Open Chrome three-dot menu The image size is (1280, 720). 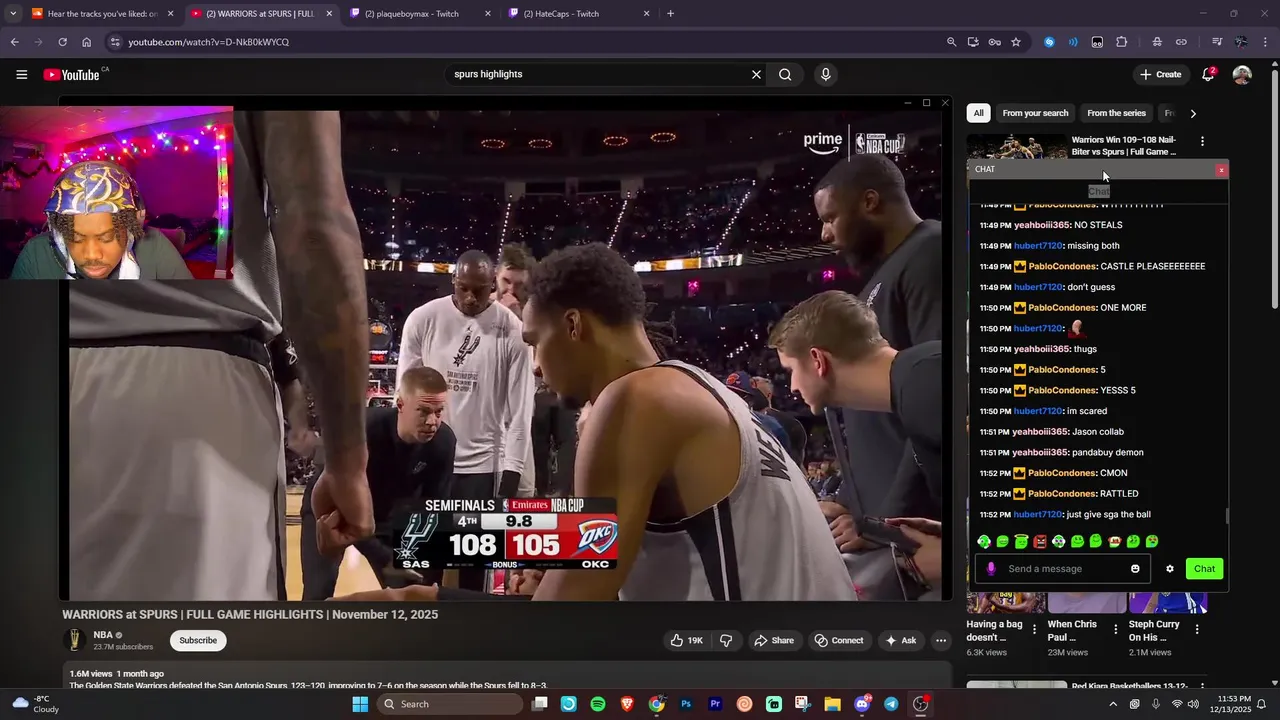tap(1266, 42)
